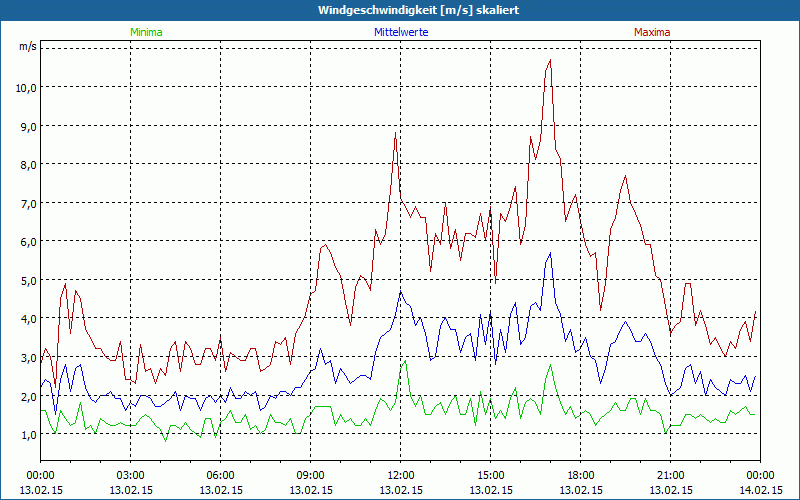Click the blue Mittelwerte peak near 17:00
The width and height of the screenshot is (800, 500).
click(550, 253)
